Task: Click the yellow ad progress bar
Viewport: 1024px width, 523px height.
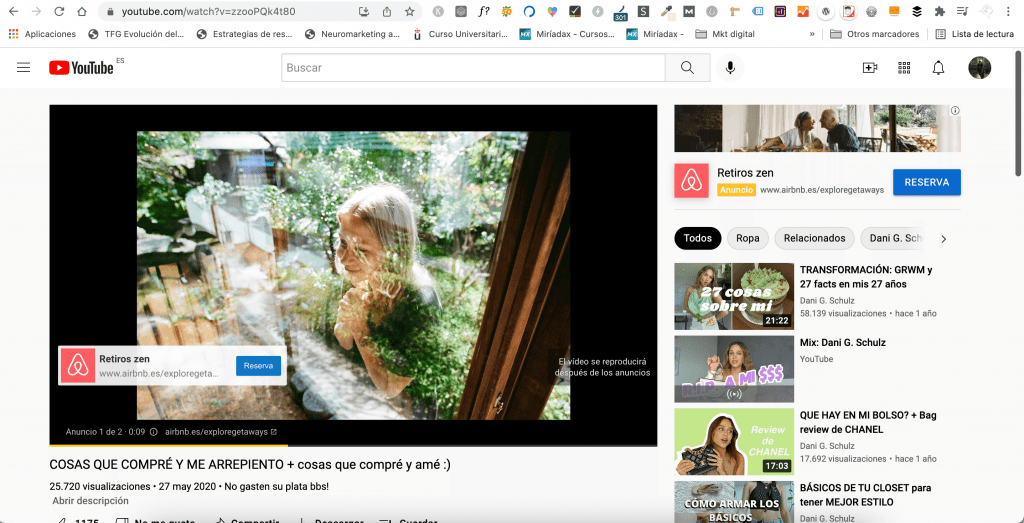Action: point(168,445)
